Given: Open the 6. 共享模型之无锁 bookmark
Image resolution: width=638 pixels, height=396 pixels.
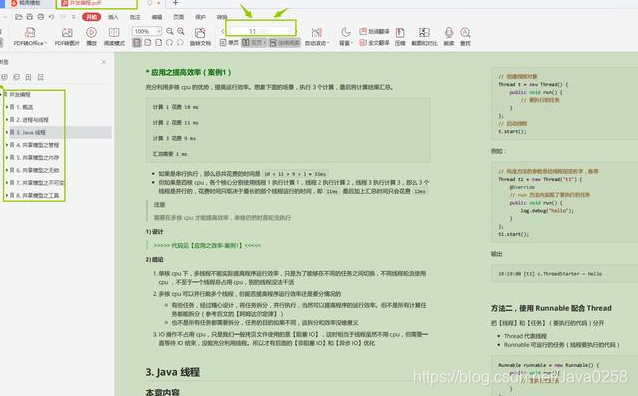Looking at the screenshot, I should pos(37,170).
